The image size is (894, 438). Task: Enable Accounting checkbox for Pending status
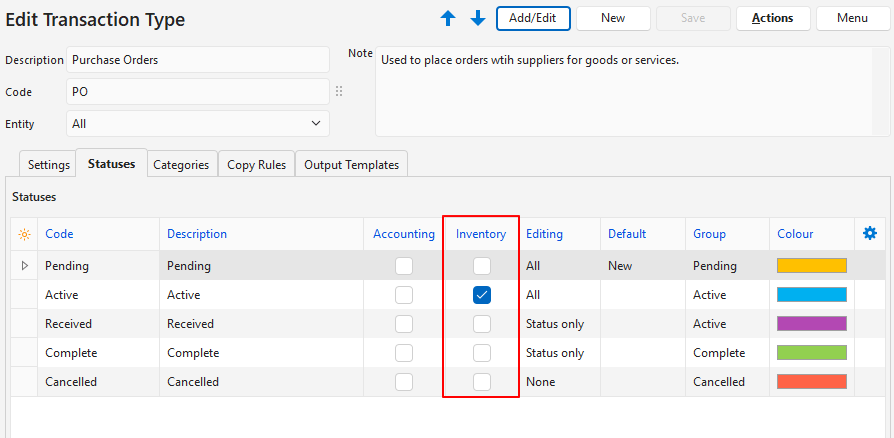click(404, 266)
